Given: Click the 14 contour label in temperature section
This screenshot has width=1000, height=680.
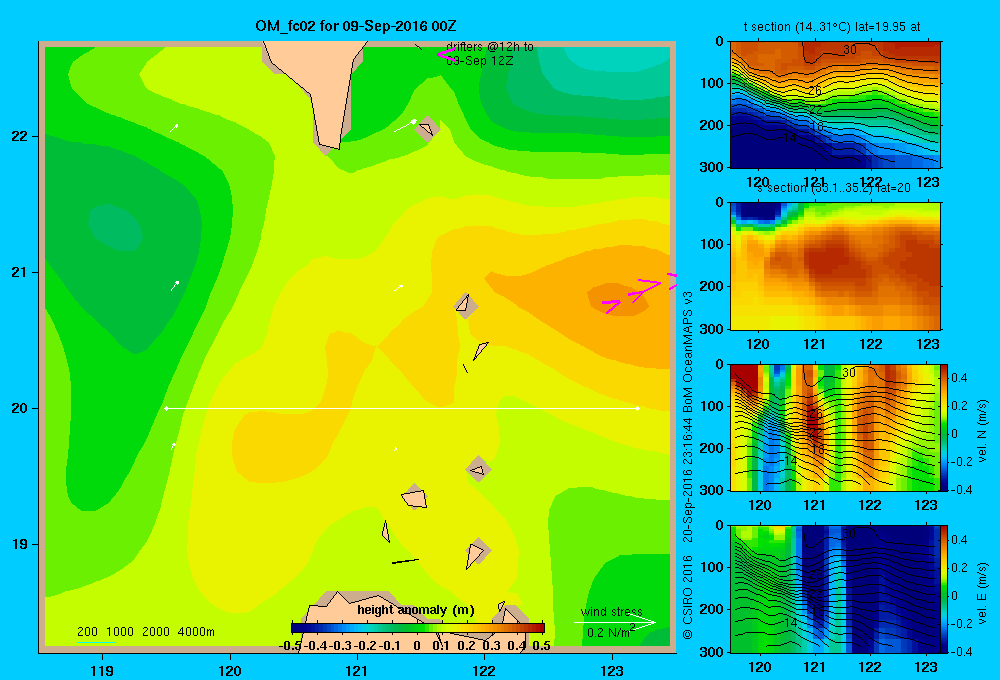Looking at the screenshot, I should [x=790, y=138].
